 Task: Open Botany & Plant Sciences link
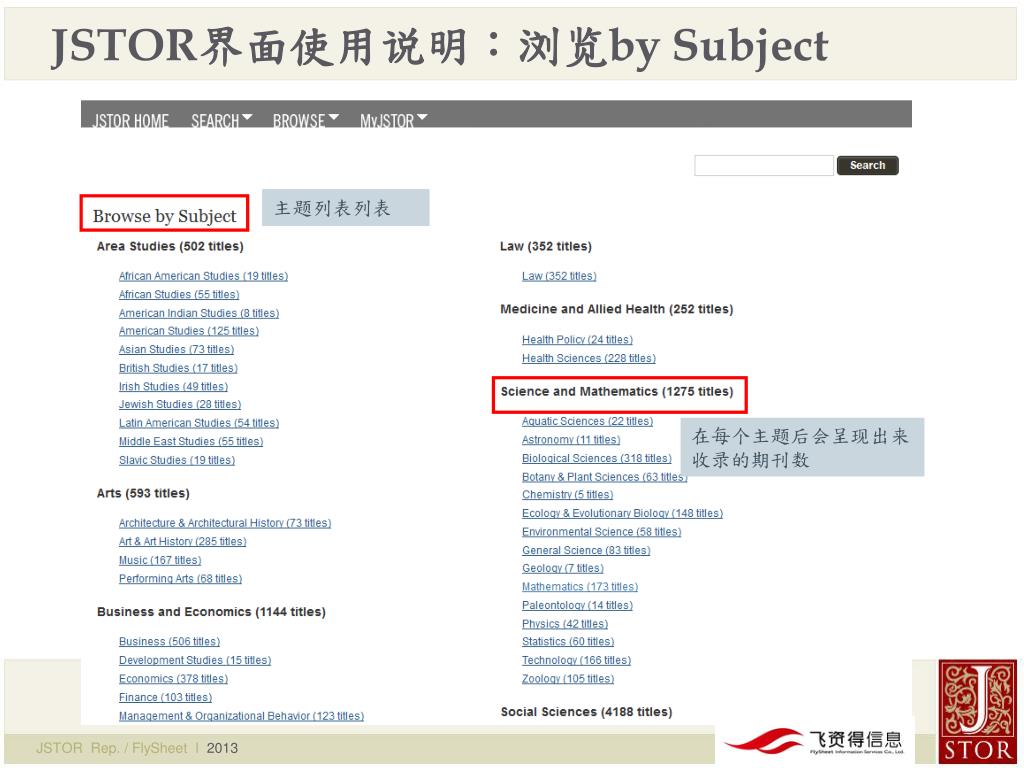click(x=604, y=477)
